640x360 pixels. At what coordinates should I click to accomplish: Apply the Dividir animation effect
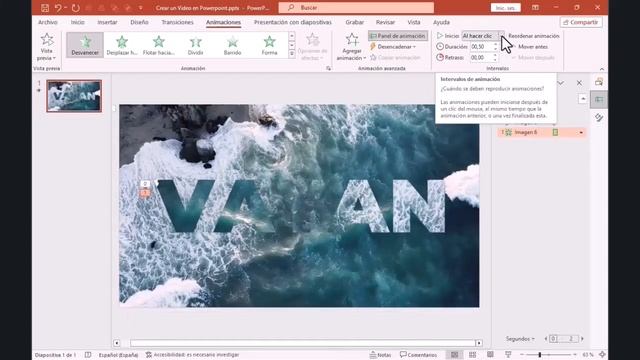196,45
